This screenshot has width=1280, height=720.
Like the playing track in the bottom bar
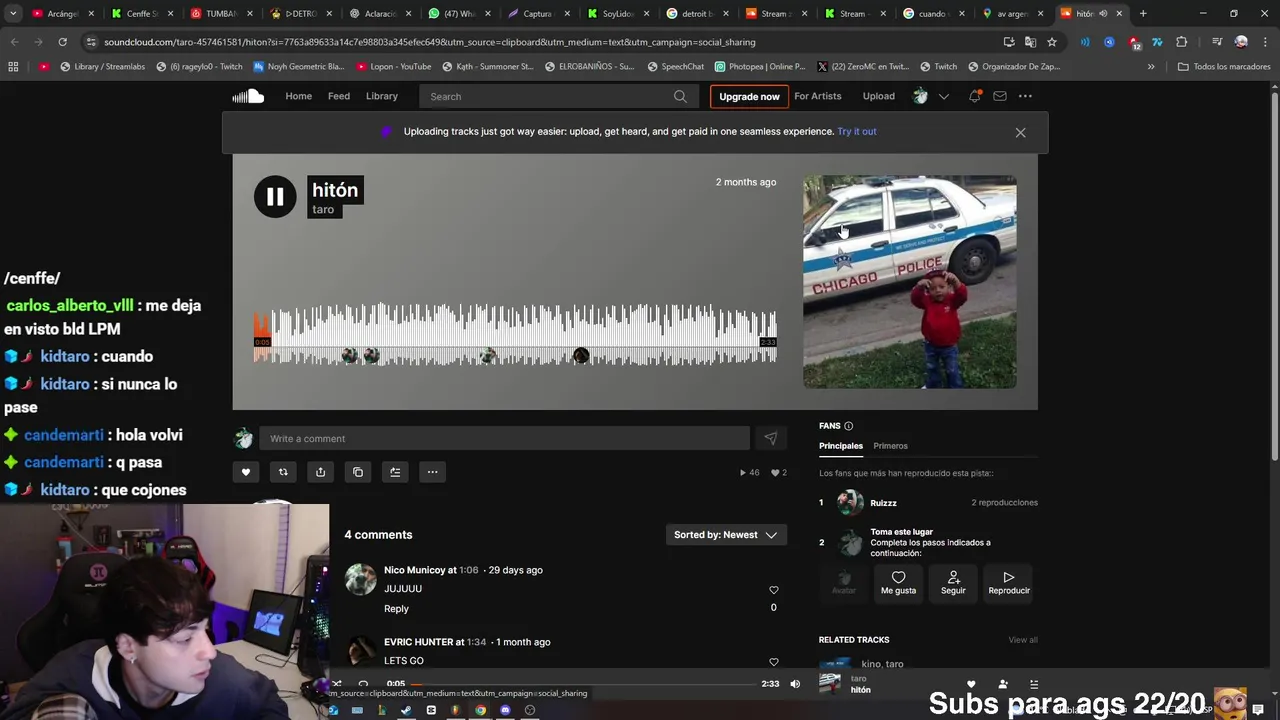tap(970, 684)
